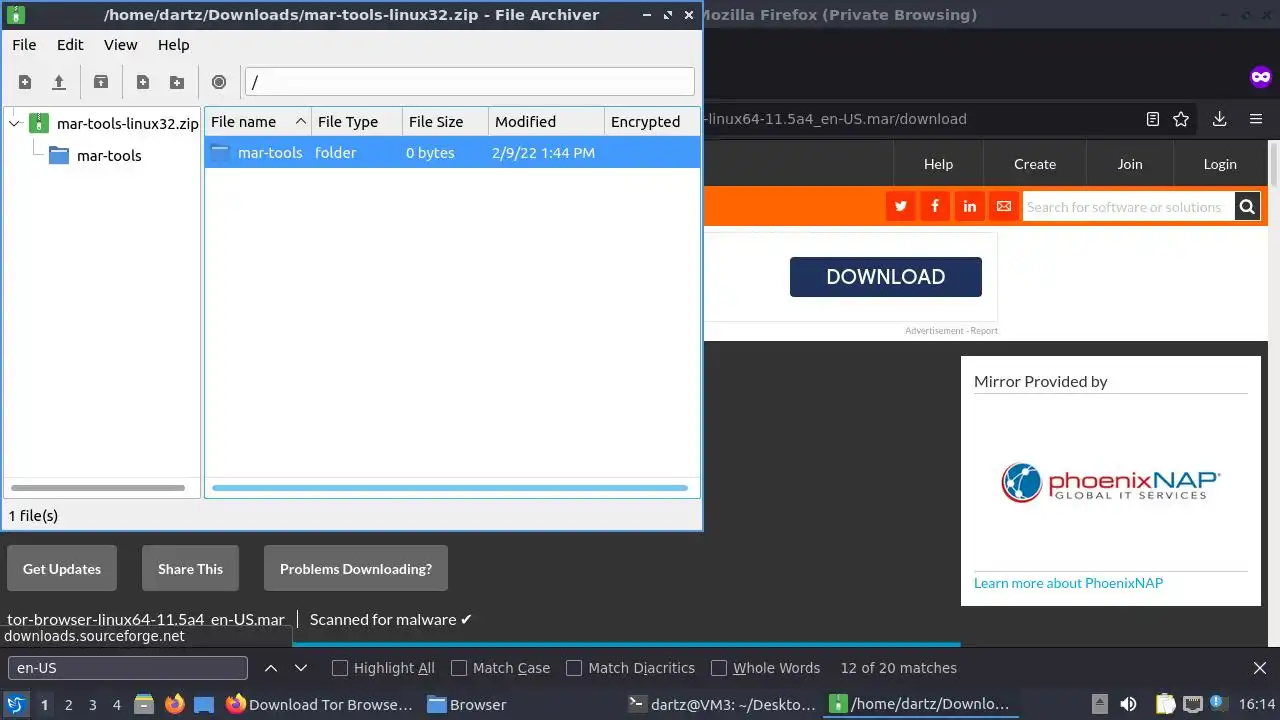Click the network tray icon
1280x720 pixels.
1193,704
